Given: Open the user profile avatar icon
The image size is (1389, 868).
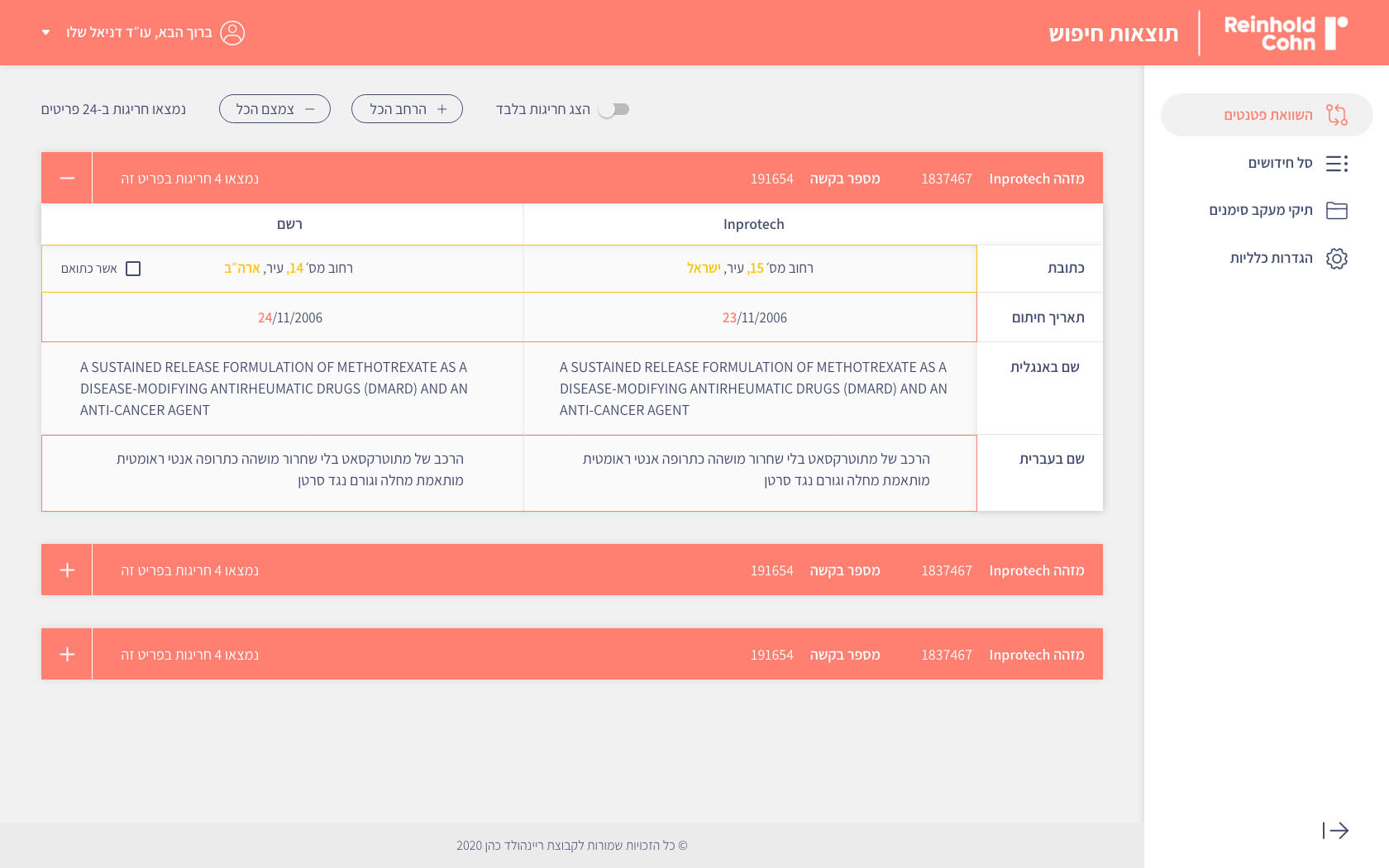Looking at the screenshot, I should click(232, 33).
